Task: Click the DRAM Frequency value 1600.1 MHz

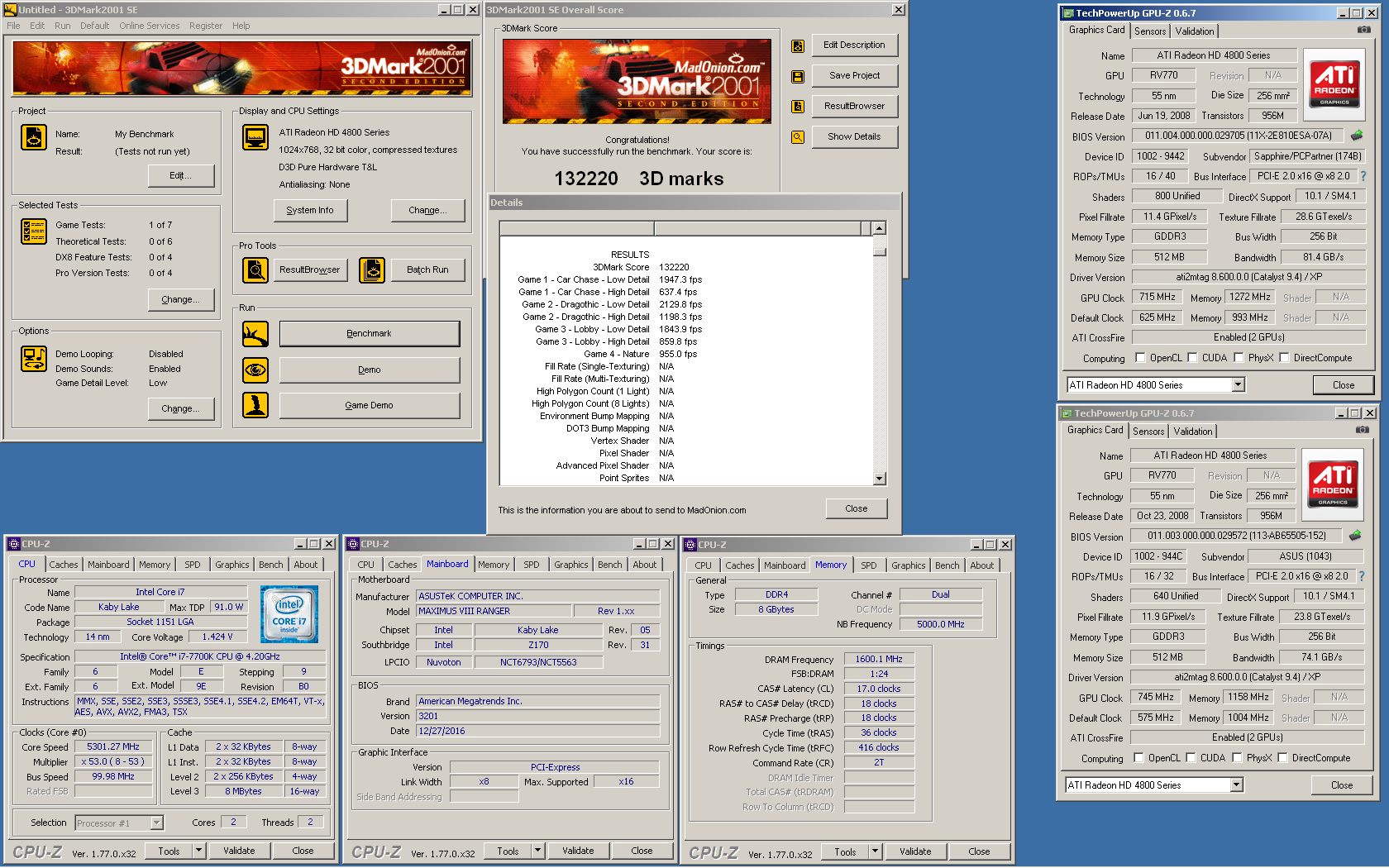Action: tap(879, 660)
